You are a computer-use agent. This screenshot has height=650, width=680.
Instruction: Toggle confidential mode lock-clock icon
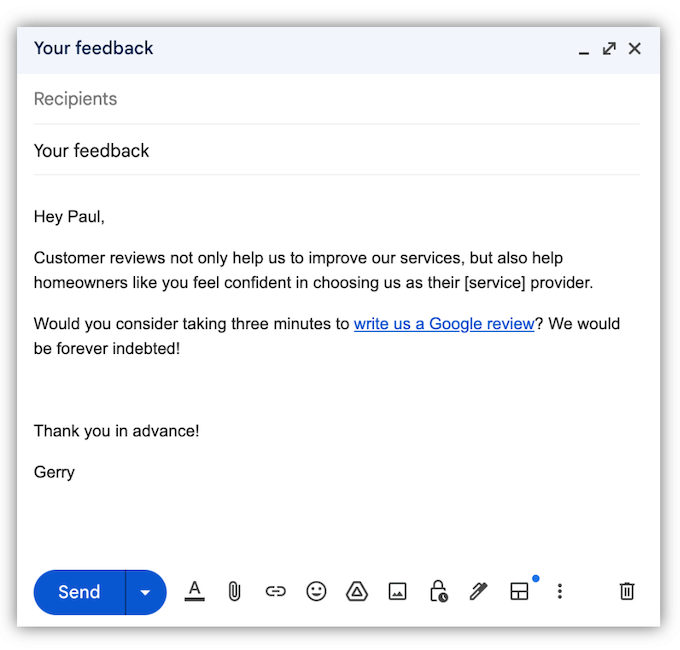[x=438, y=591]
